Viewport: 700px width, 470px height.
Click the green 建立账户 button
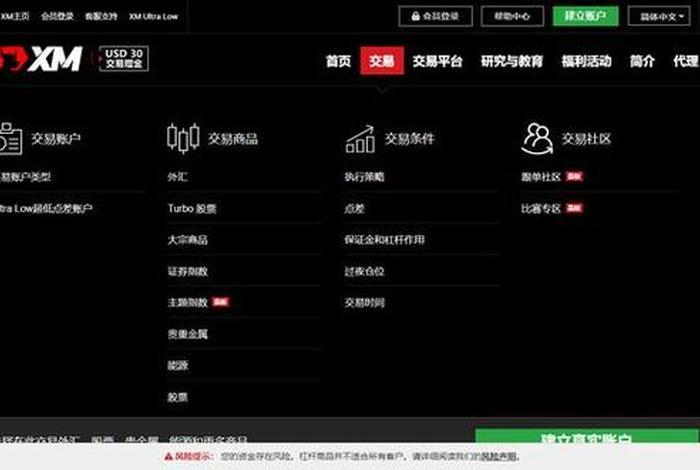point(585,17)
